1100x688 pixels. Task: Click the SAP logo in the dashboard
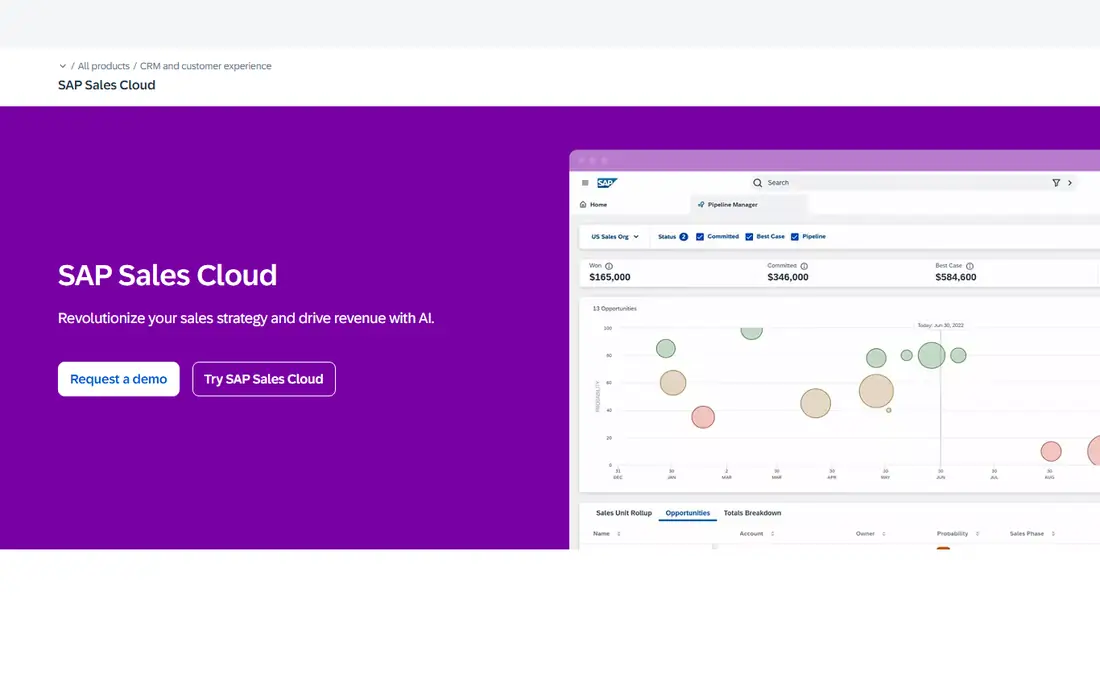607,182
